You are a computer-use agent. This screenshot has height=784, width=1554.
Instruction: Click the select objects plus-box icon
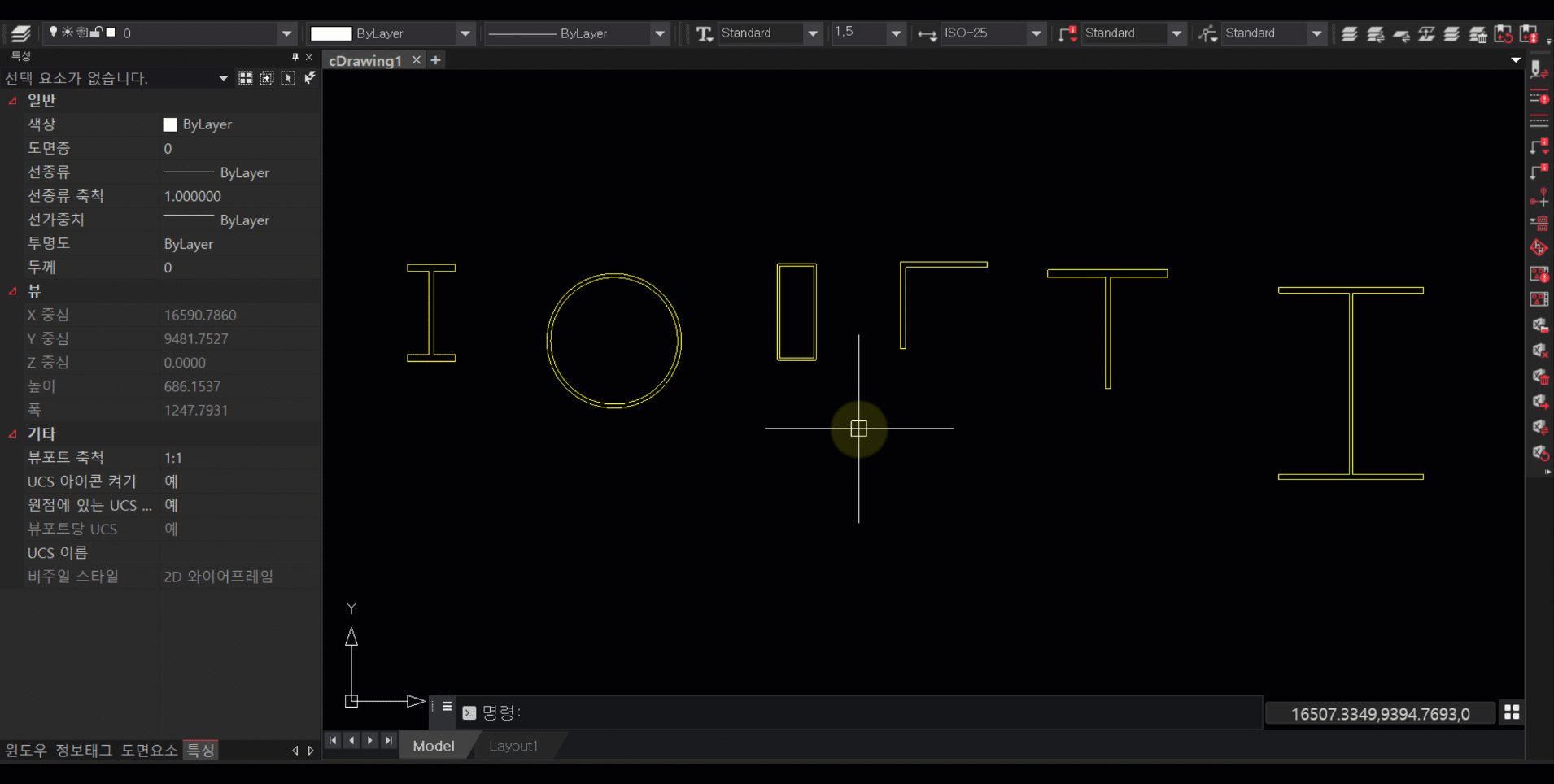click(x=267, y=78)
